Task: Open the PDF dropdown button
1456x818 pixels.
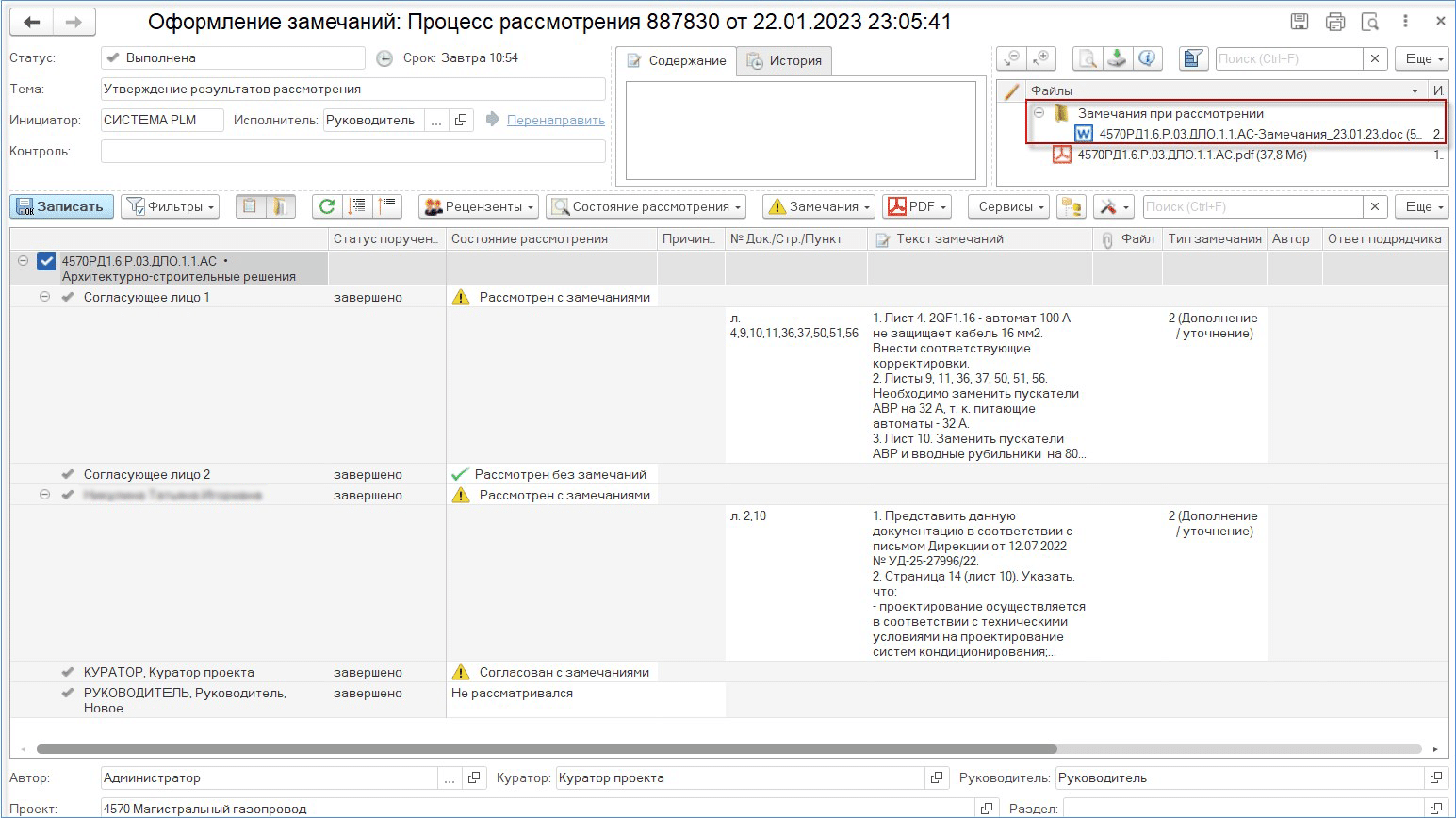Action: pos(917,206)
